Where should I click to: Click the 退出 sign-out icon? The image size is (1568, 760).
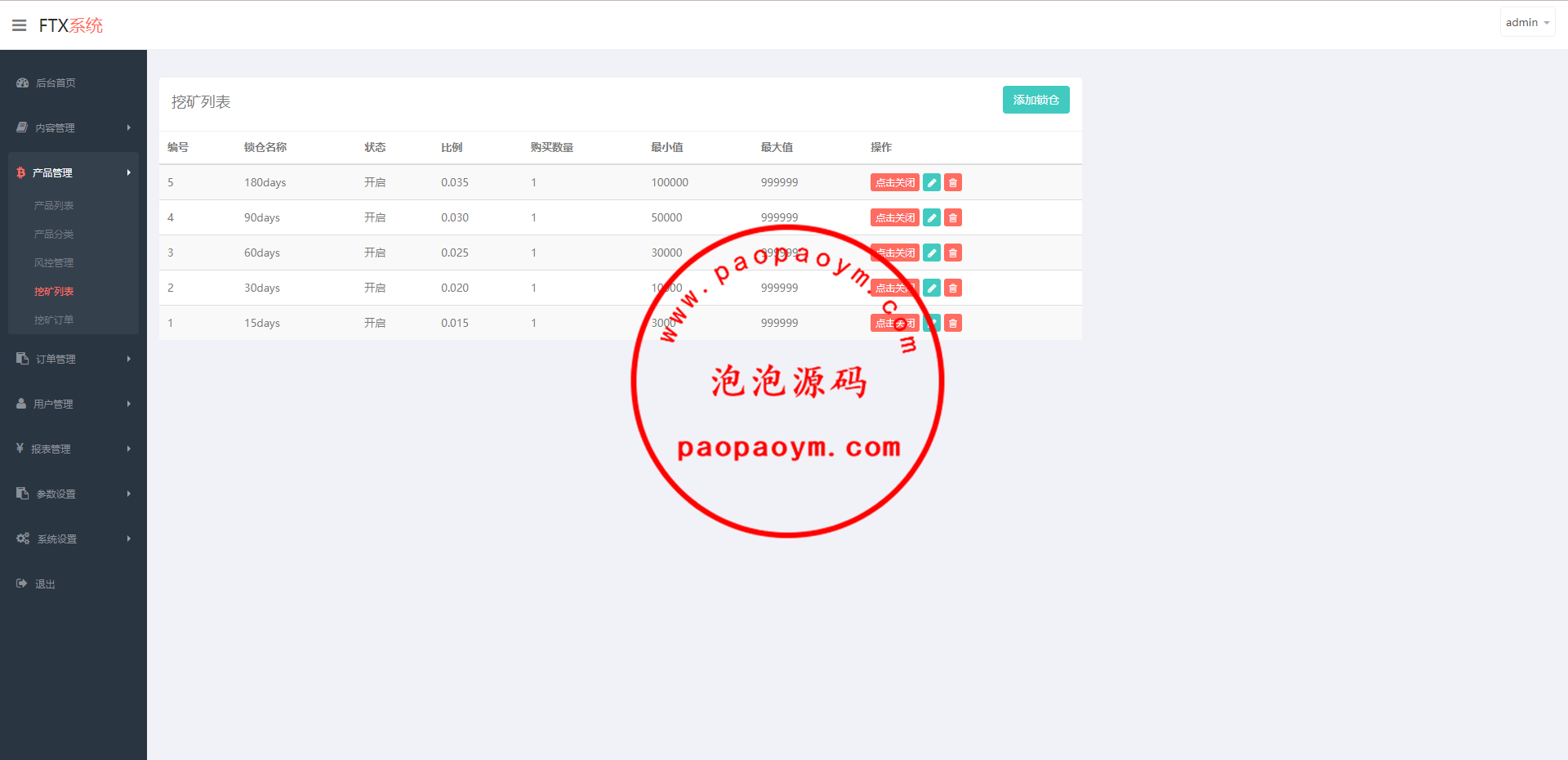(22, 583)
